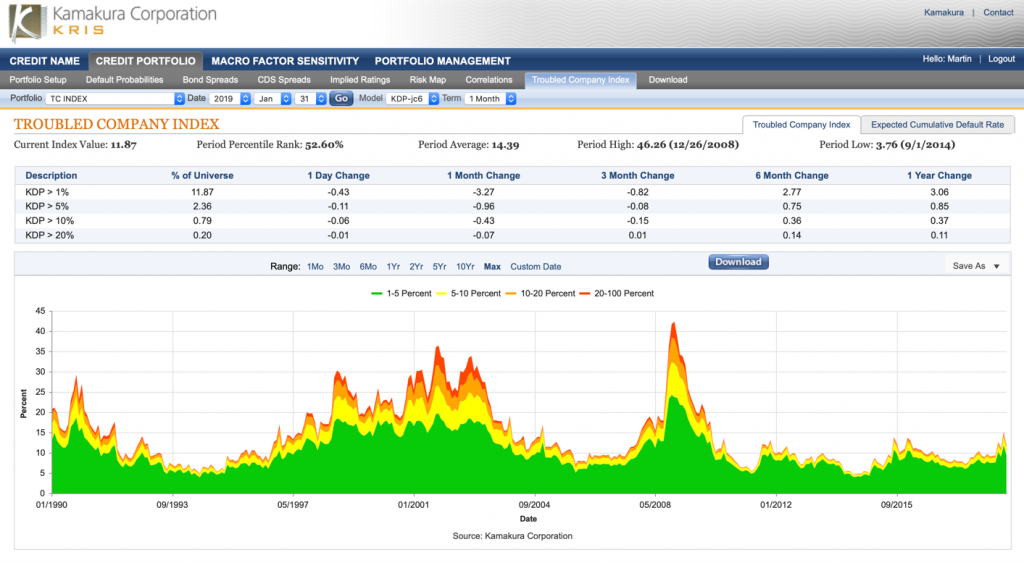This screenshot has height=563, width=1024.
Task: Toggle the 10-20 Percent legend series
Action: pyautogui.click(x=541, y=293)
